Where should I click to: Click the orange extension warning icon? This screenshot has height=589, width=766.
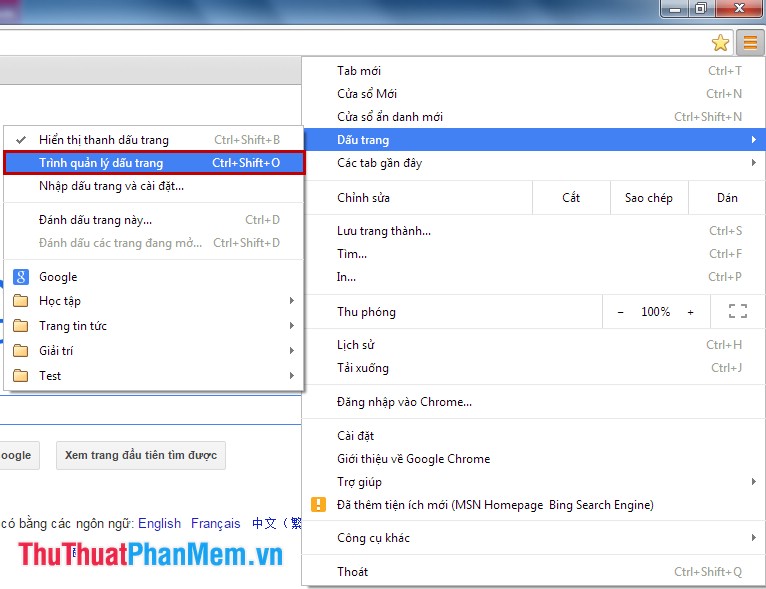click(x=318, y=504)
